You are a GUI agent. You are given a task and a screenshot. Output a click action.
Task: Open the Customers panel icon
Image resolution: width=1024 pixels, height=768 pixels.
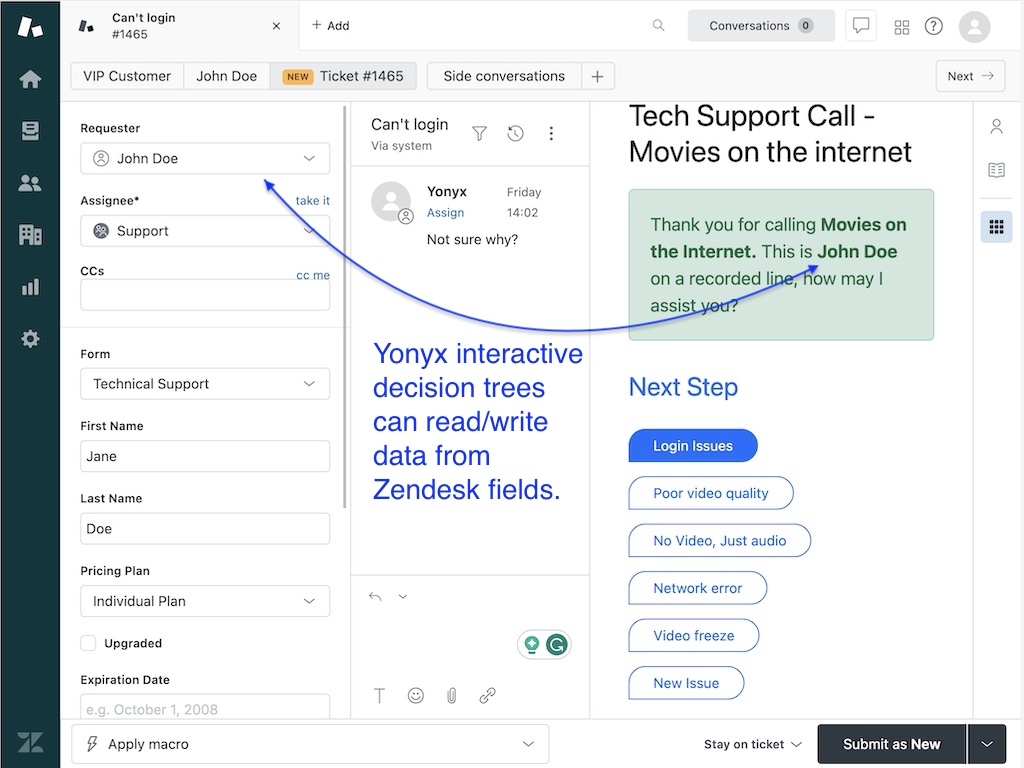30,183
